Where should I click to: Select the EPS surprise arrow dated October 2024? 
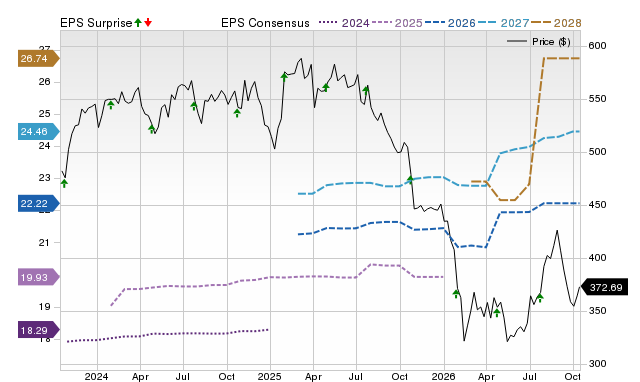click(237, 113)
